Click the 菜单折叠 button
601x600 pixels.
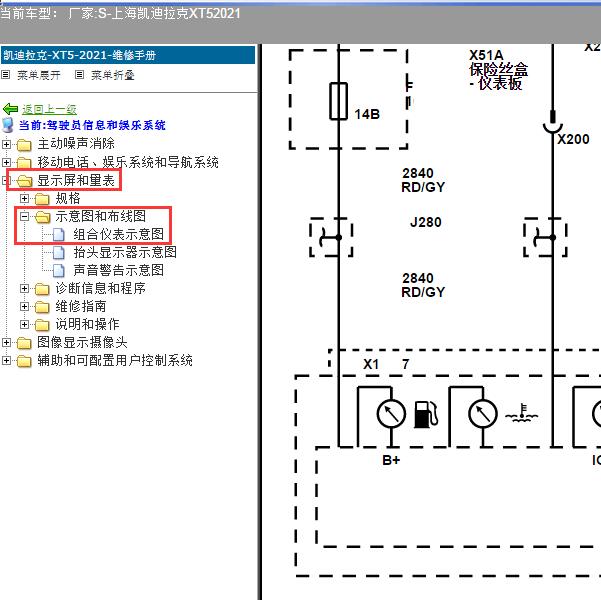point(113,75)
